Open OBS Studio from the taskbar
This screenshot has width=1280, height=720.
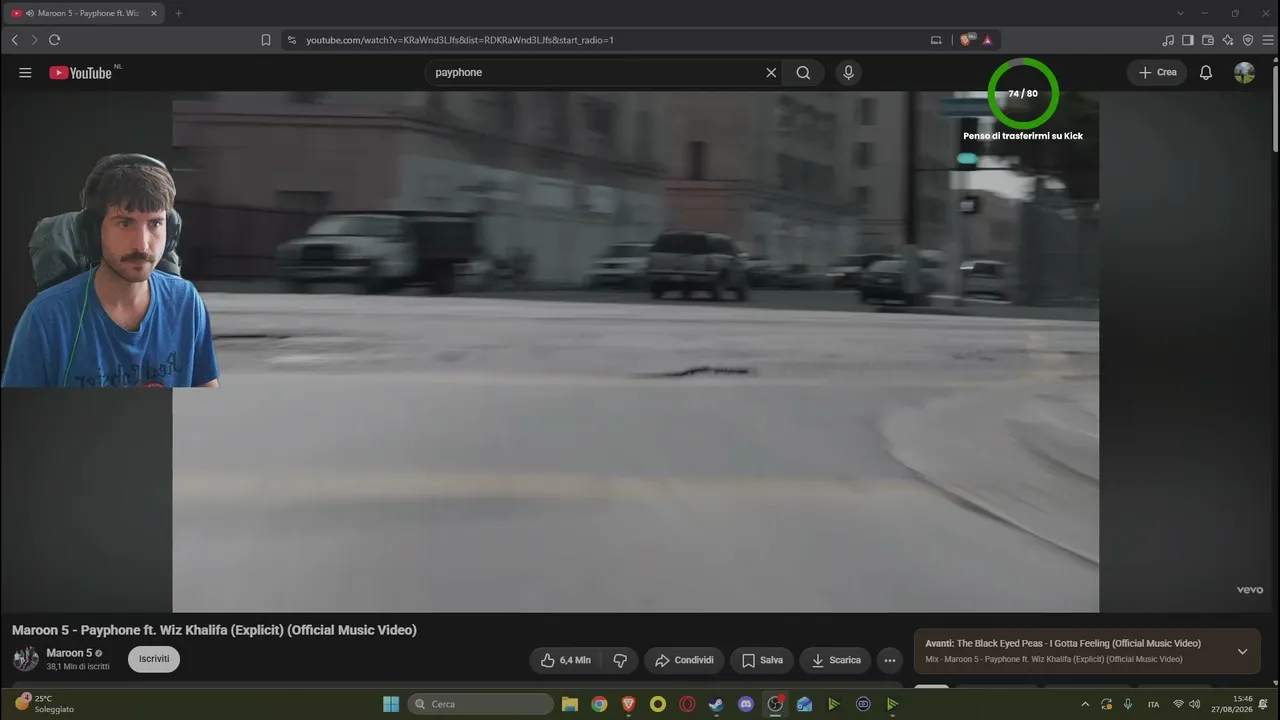[775, 704]
